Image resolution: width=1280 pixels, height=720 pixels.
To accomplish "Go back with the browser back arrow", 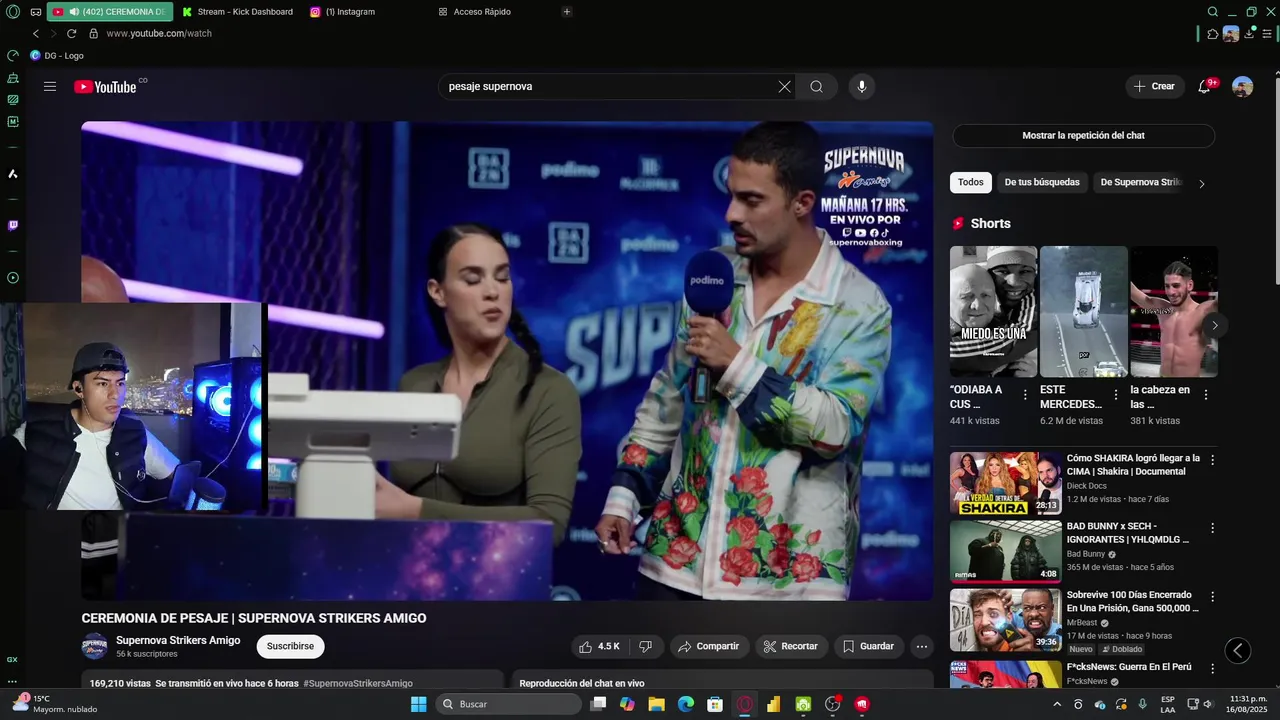I will (x=36, y=33).
